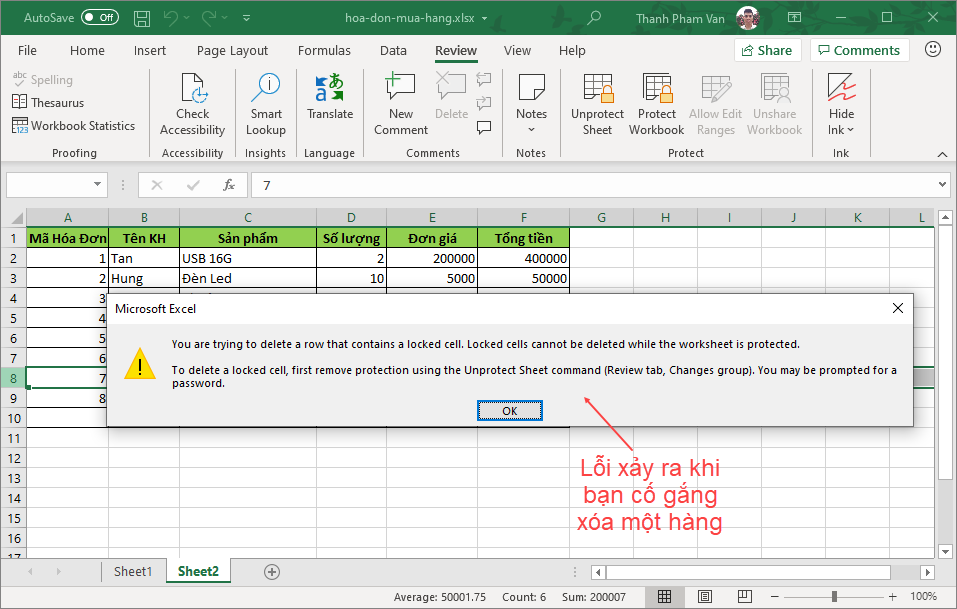Click horizontal scrollbar right arrow
The image size is (957, 609).
click(x=927, y=572)
